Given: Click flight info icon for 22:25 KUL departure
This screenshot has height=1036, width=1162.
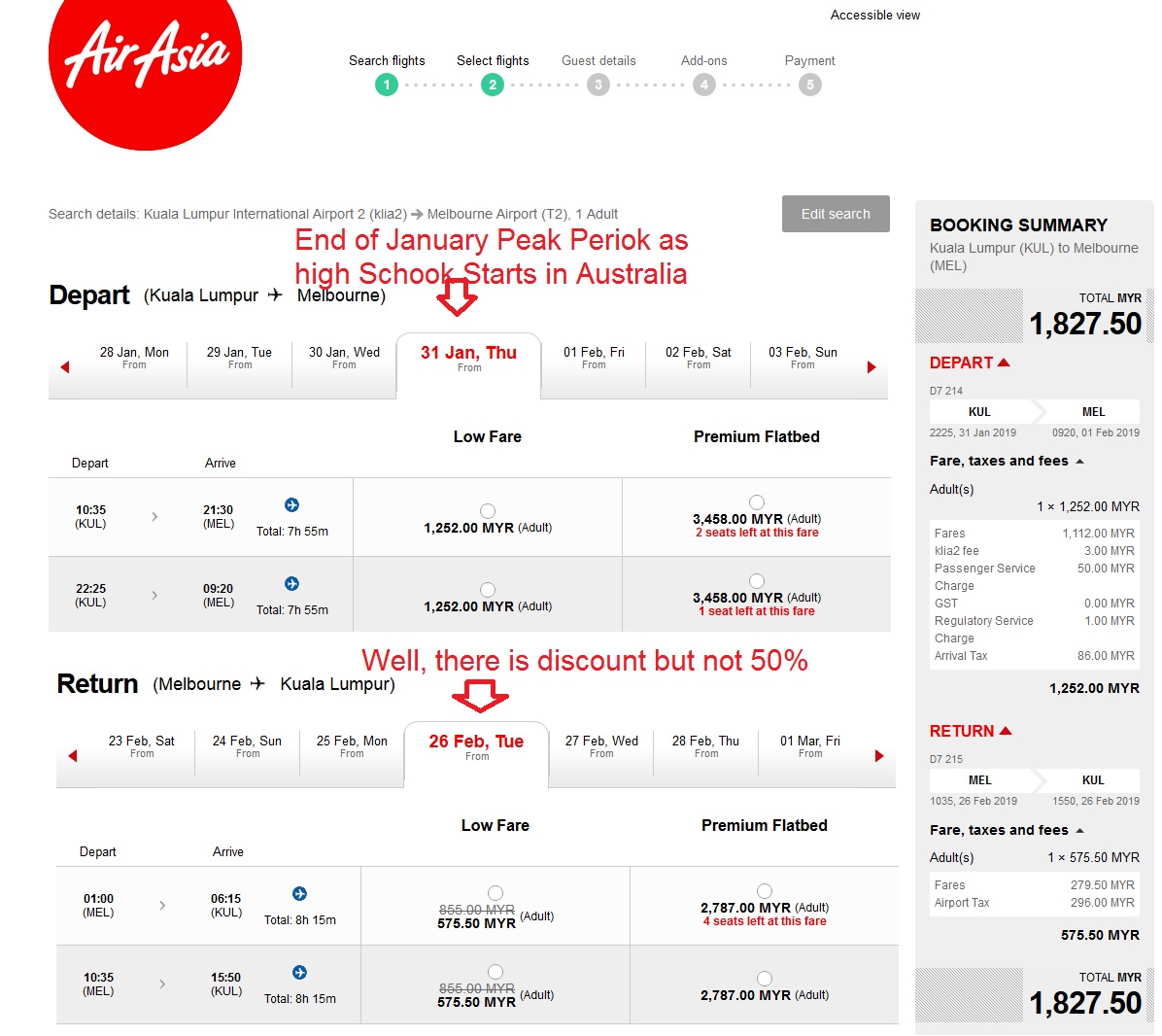Looking at the screenshot, I should click(291, 584).
